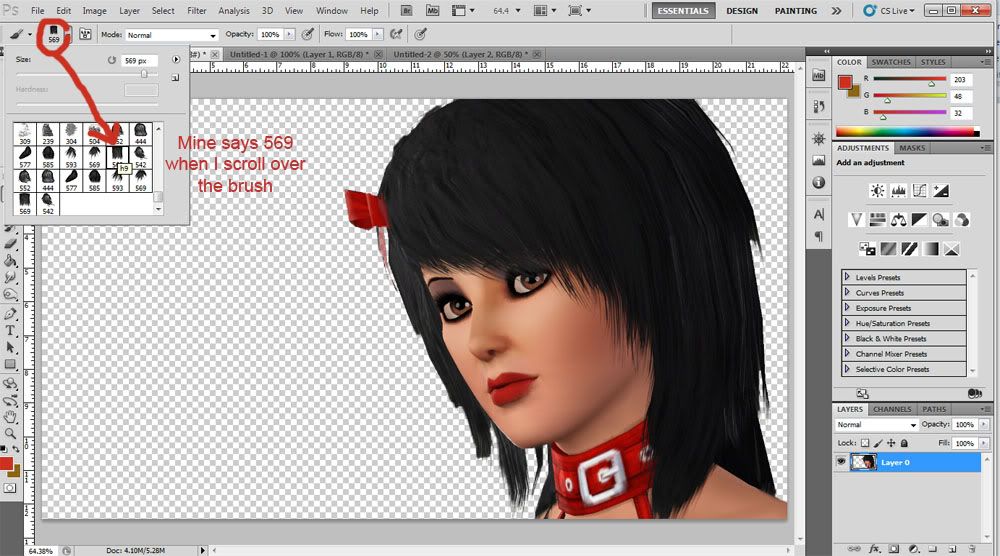Delete layer with trash icon

point(971,549)
